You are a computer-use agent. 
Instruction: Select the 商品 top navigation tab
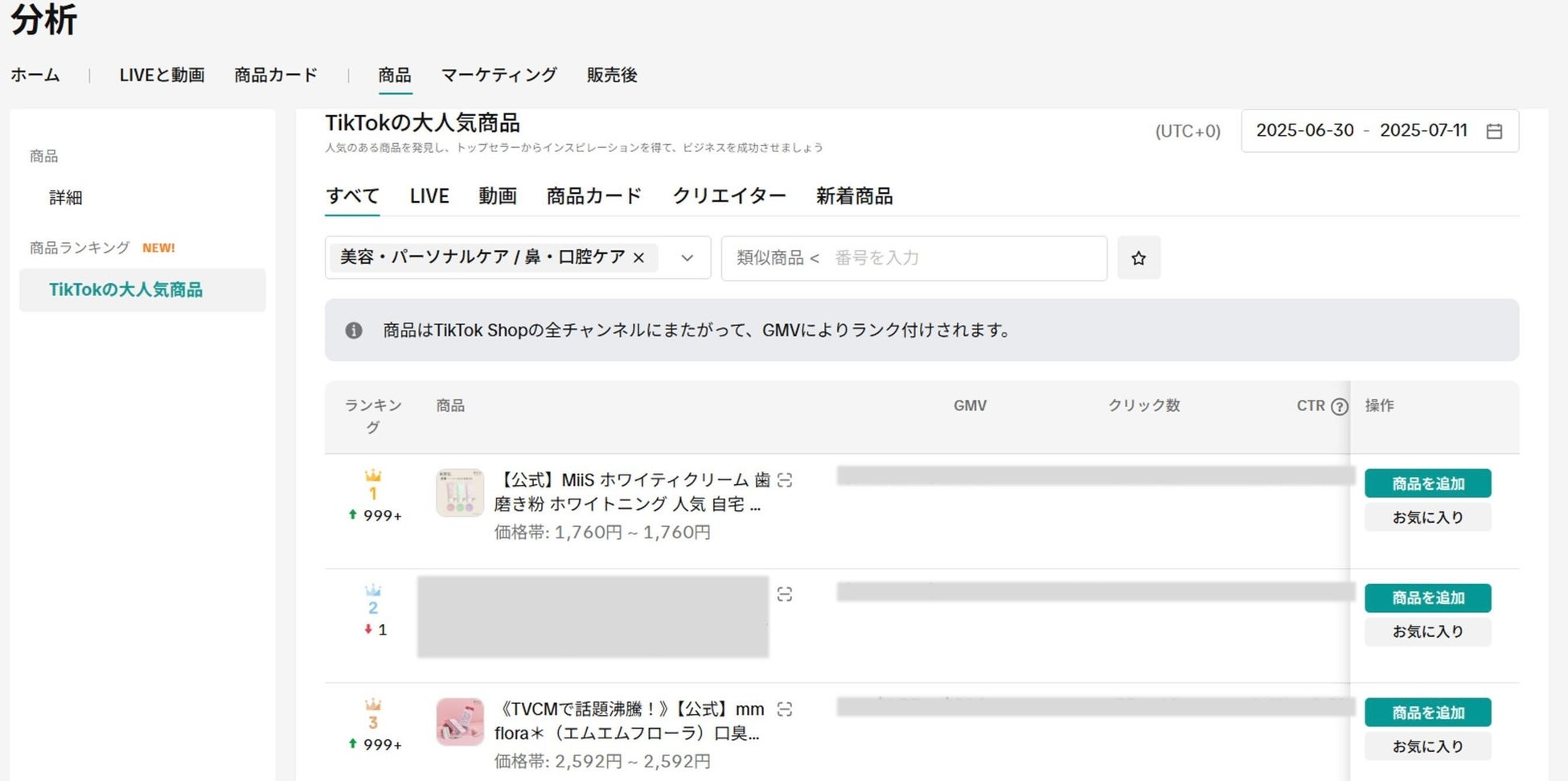click(395, 75)
